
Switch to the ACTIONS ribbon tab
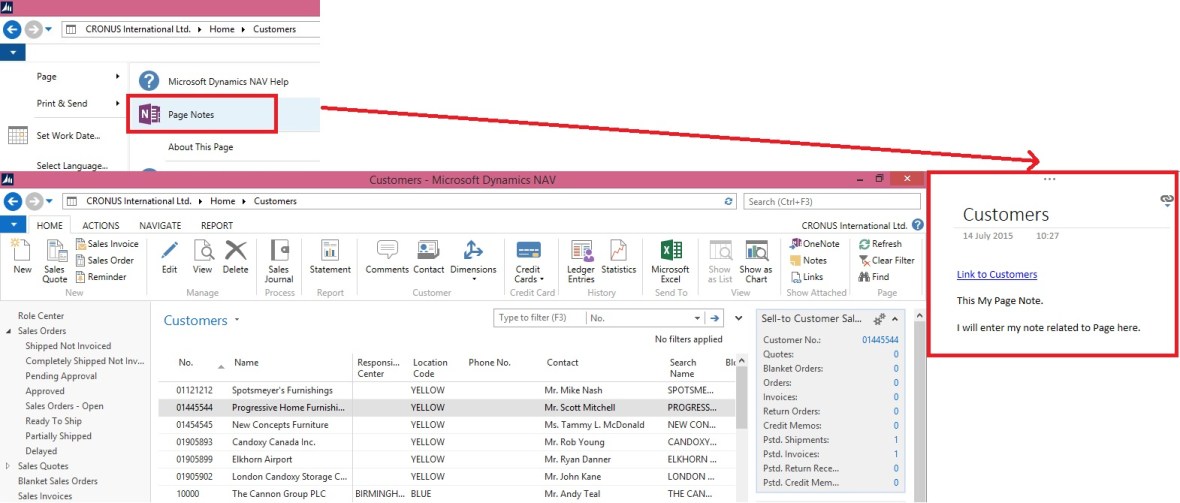(101, 225)
